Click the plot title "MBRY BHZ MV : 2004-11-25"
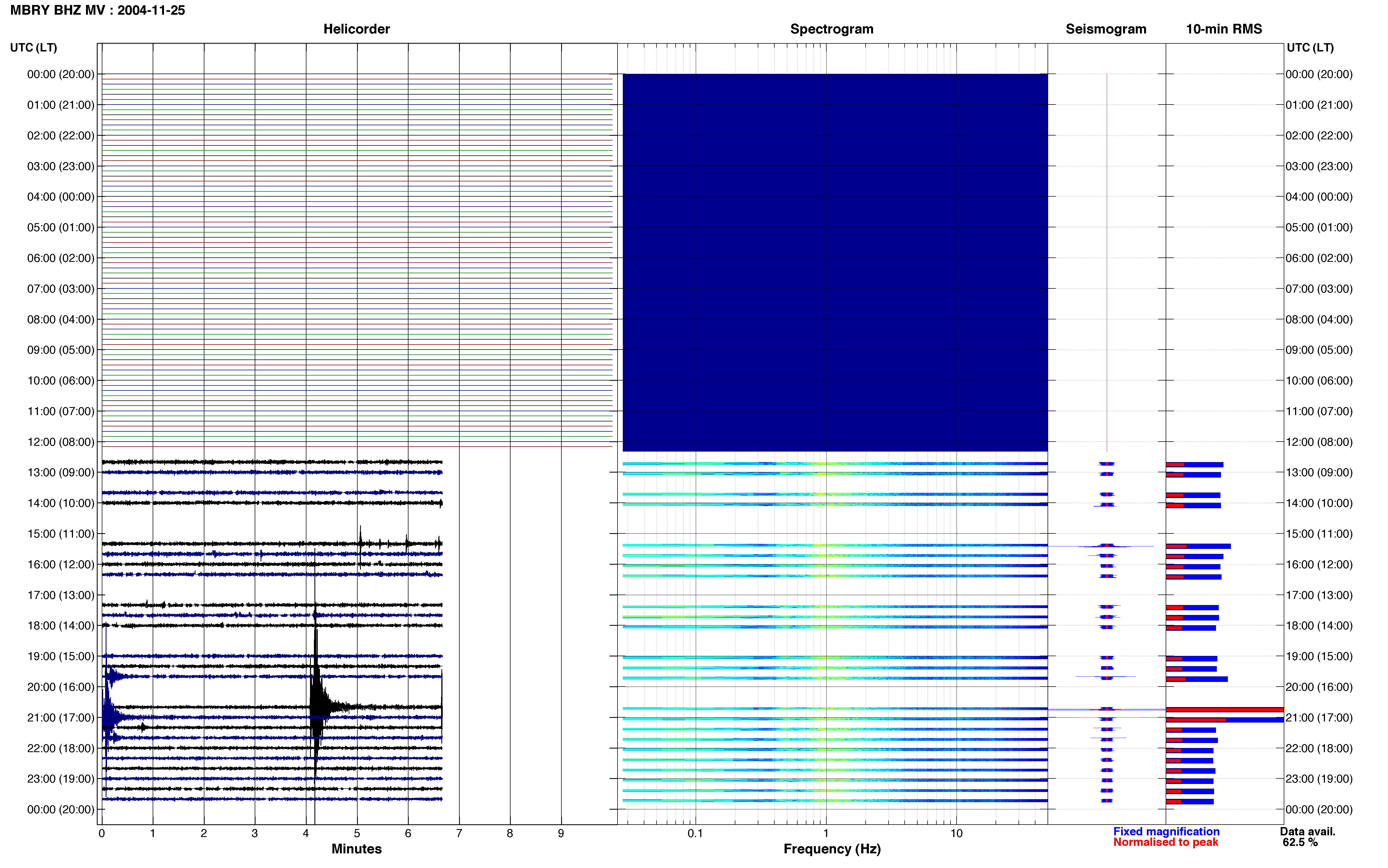Screen dimensions: 1388x868 point(98,10)
